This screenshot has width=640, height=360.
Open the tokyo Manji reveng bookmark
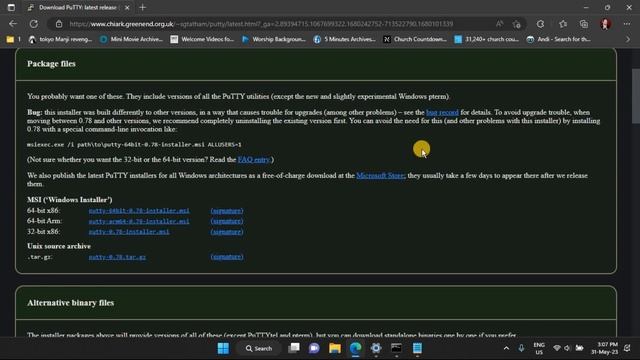point(60,39)
